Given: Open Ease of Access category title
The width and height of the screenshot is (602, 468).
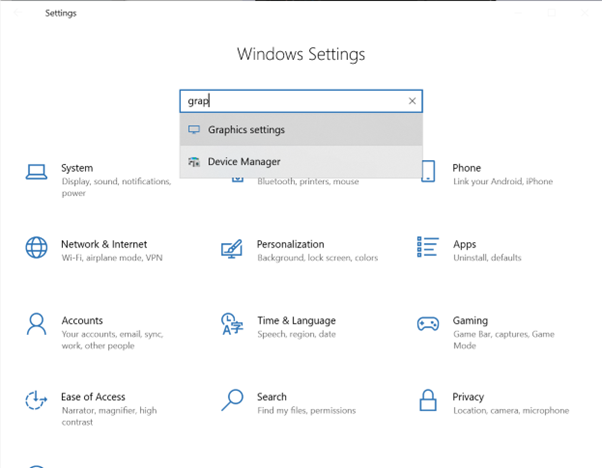Looking at the screenshot, I should click(x=93, y=397).
